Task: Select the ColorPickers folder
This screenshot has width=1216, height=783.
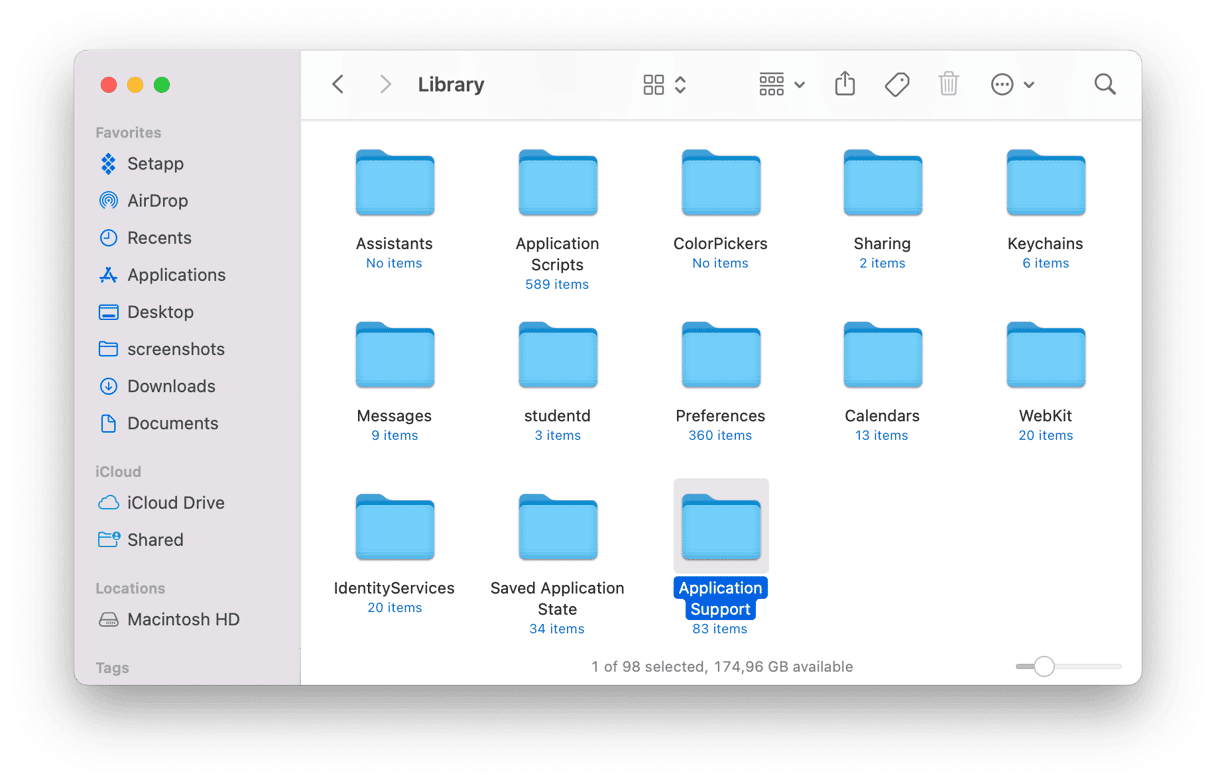Action: pos(721,183)
